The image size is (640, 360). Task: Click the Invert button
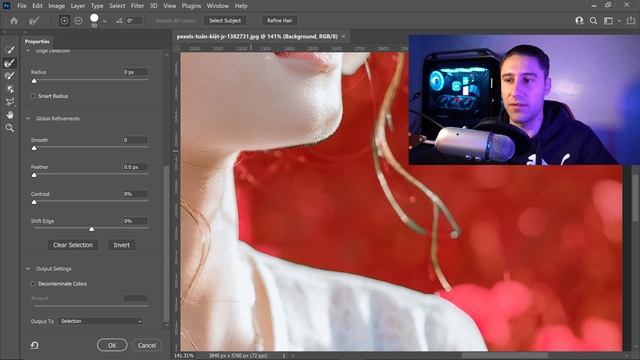(122, 245)
